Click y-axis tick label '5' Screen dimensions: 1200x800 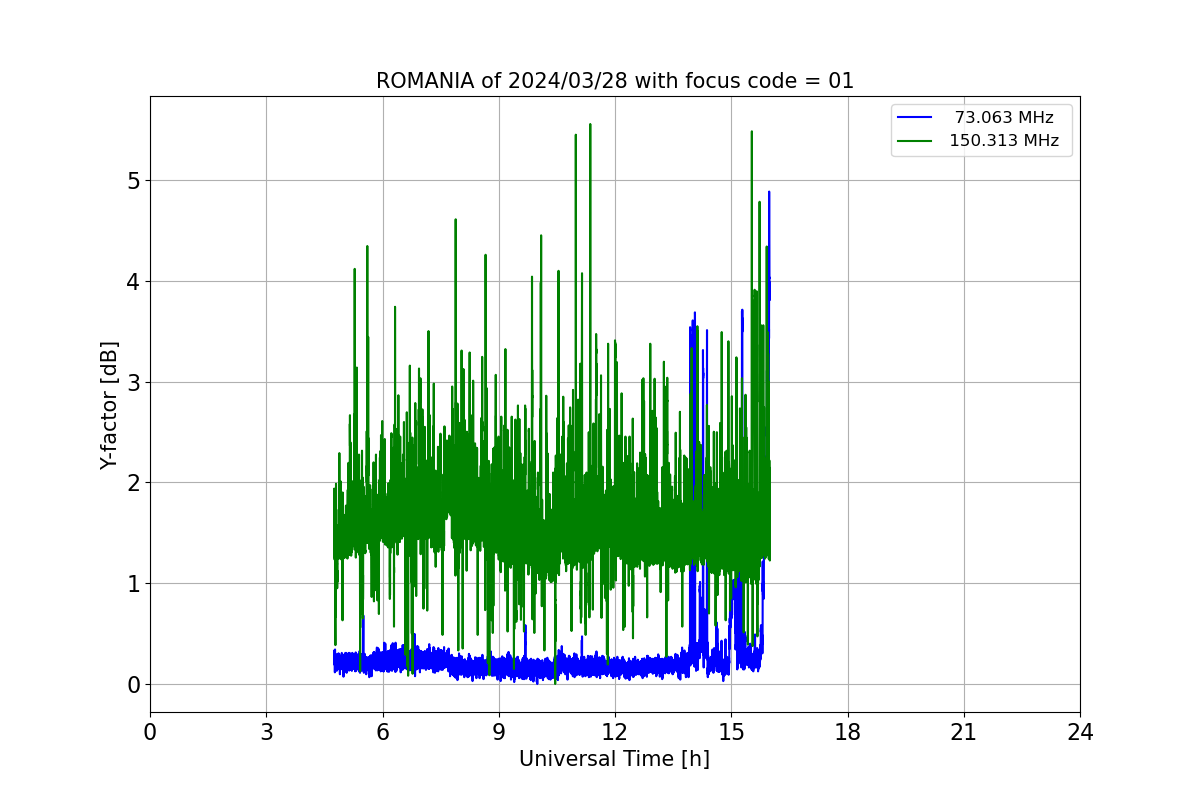click(x=133, y=181)
